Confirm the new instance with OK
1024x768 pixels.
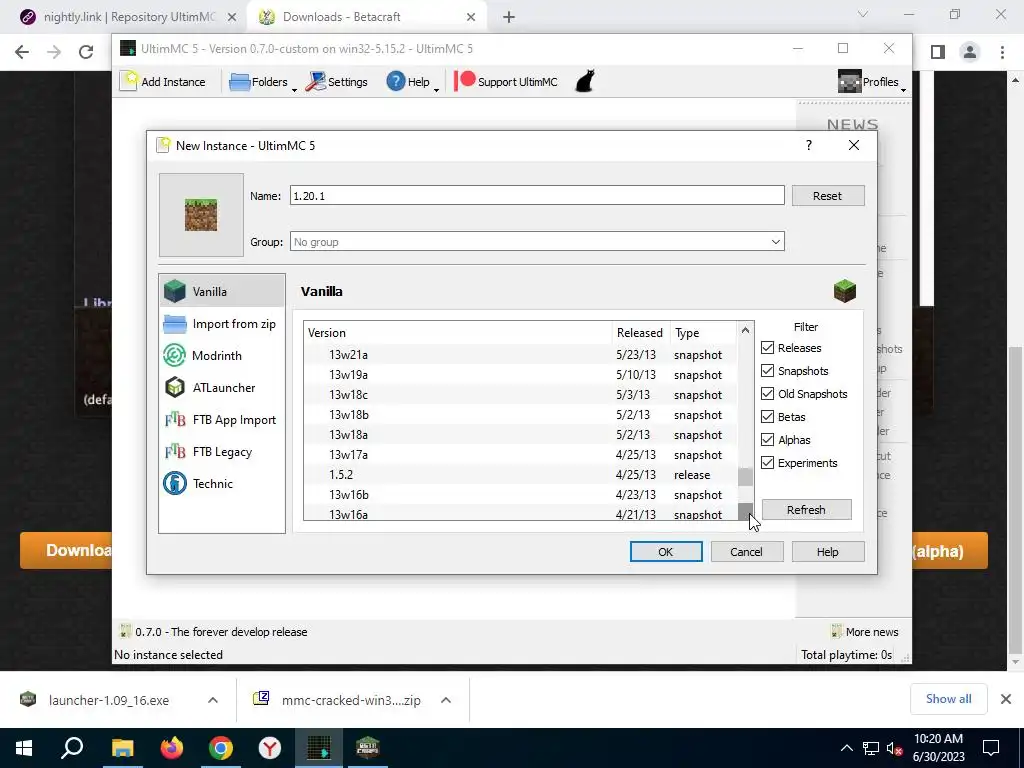(x=666, y=551)
